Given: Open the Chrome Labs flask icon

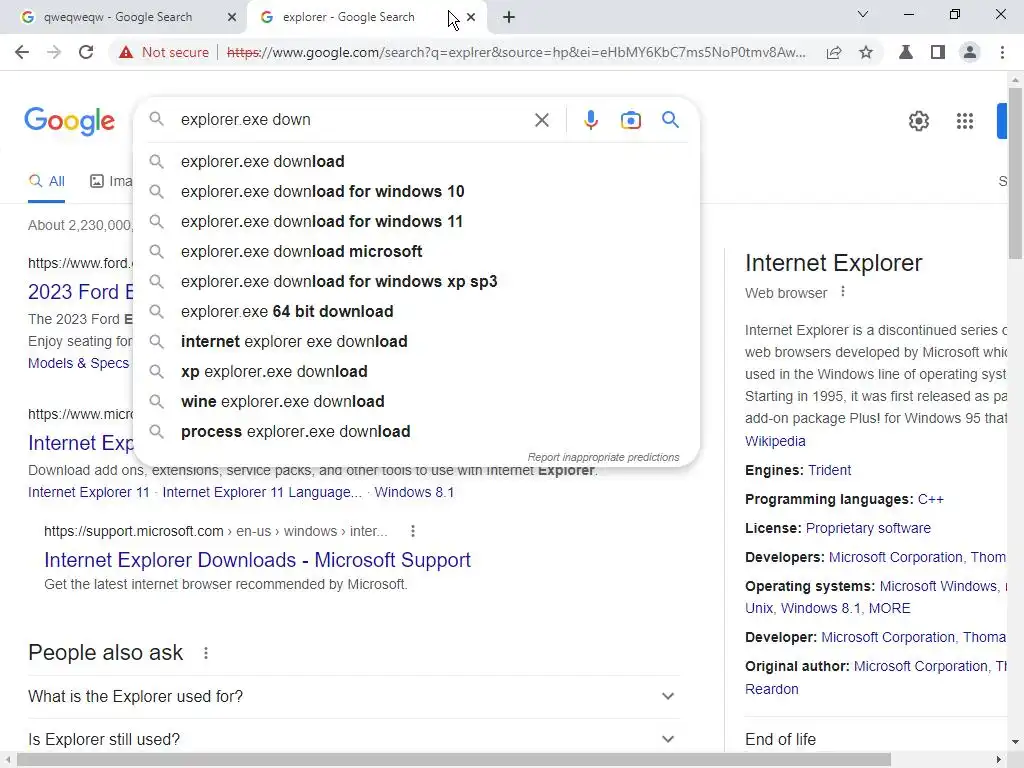Looking at the screenshot, I should tap(906, 52).
